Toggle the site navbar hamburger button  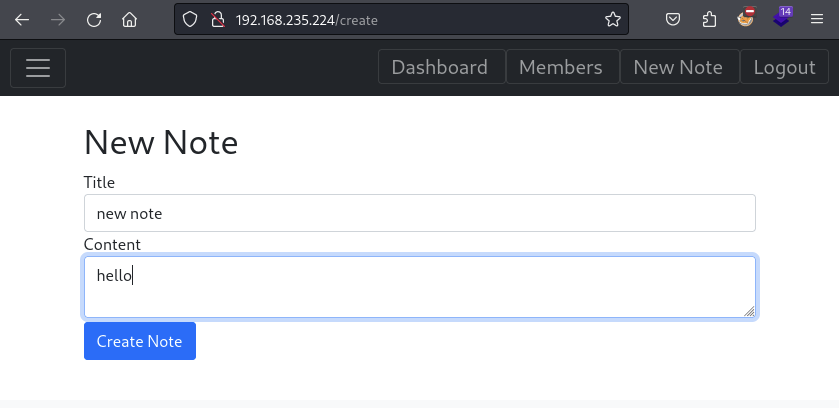[x=38, y=67]
